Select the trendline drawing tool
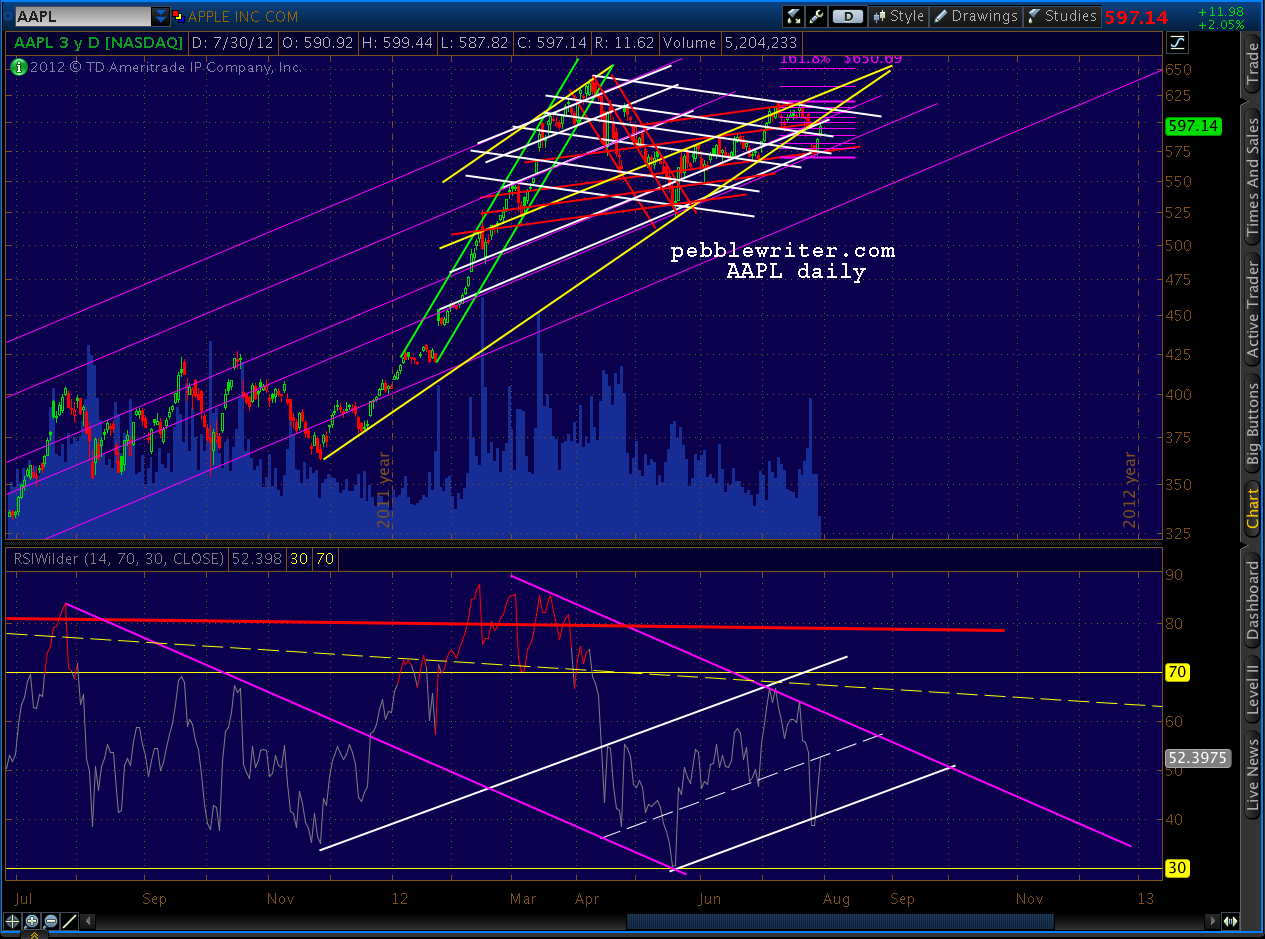The image size is (1265, 939). point(72,921)
